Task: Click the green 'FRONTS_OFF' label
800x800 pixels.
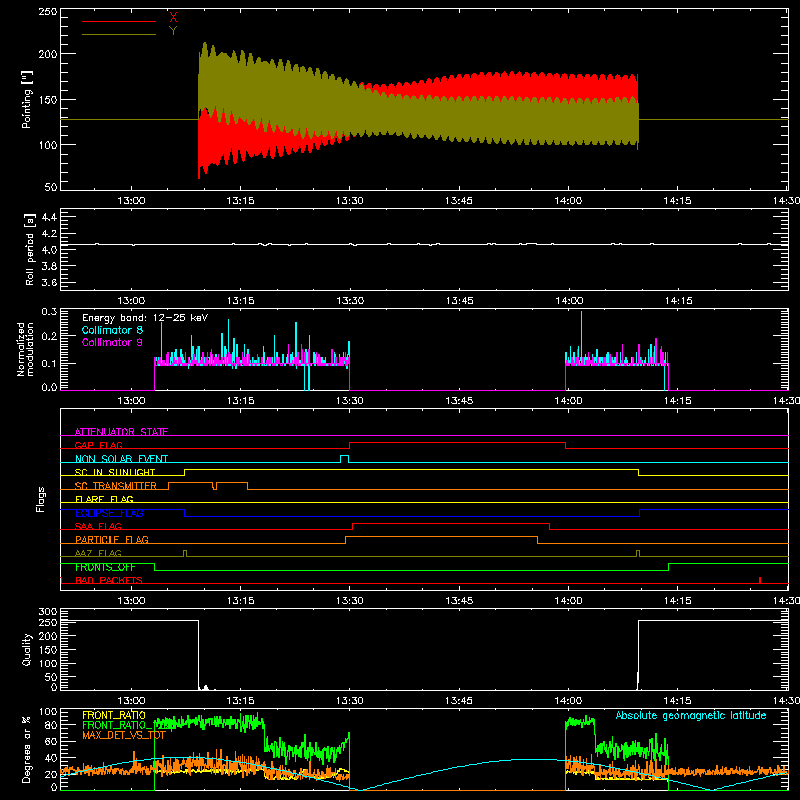Action: (105, 567)
